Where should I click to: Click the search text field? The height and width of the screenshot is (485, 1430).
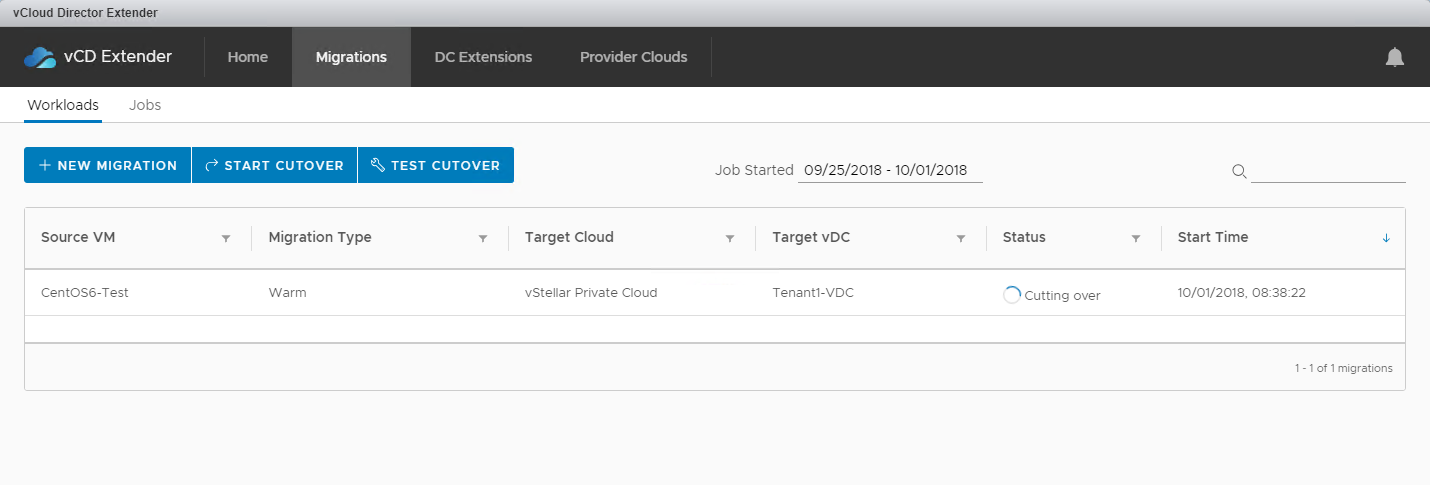(x=1328, y=171)
